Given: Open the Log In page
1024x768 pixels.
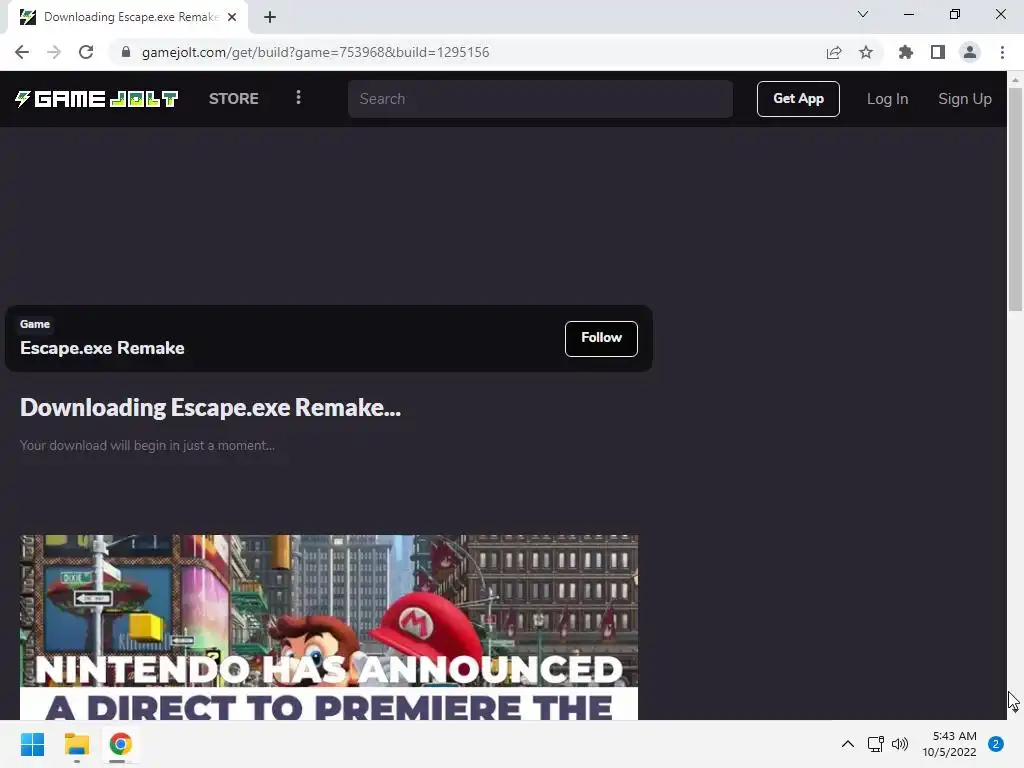Looking at the screenshot, I should pos(887,99).
